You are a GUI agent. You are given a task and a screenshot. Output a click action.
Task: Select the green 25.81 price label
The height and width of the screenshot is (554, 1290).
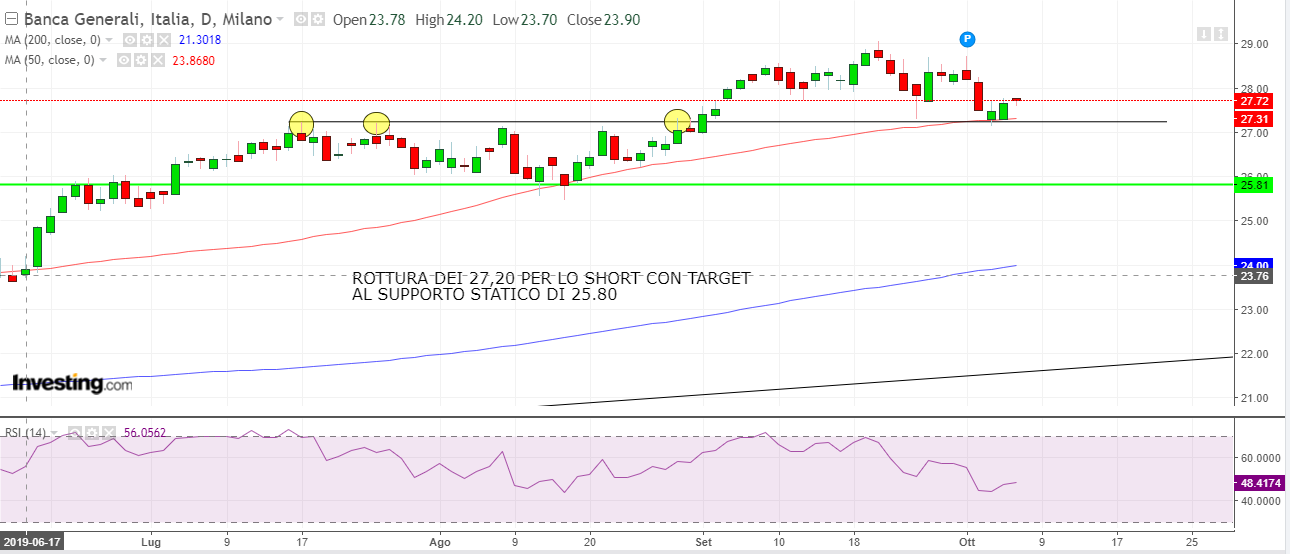(x=1254, y=185)
